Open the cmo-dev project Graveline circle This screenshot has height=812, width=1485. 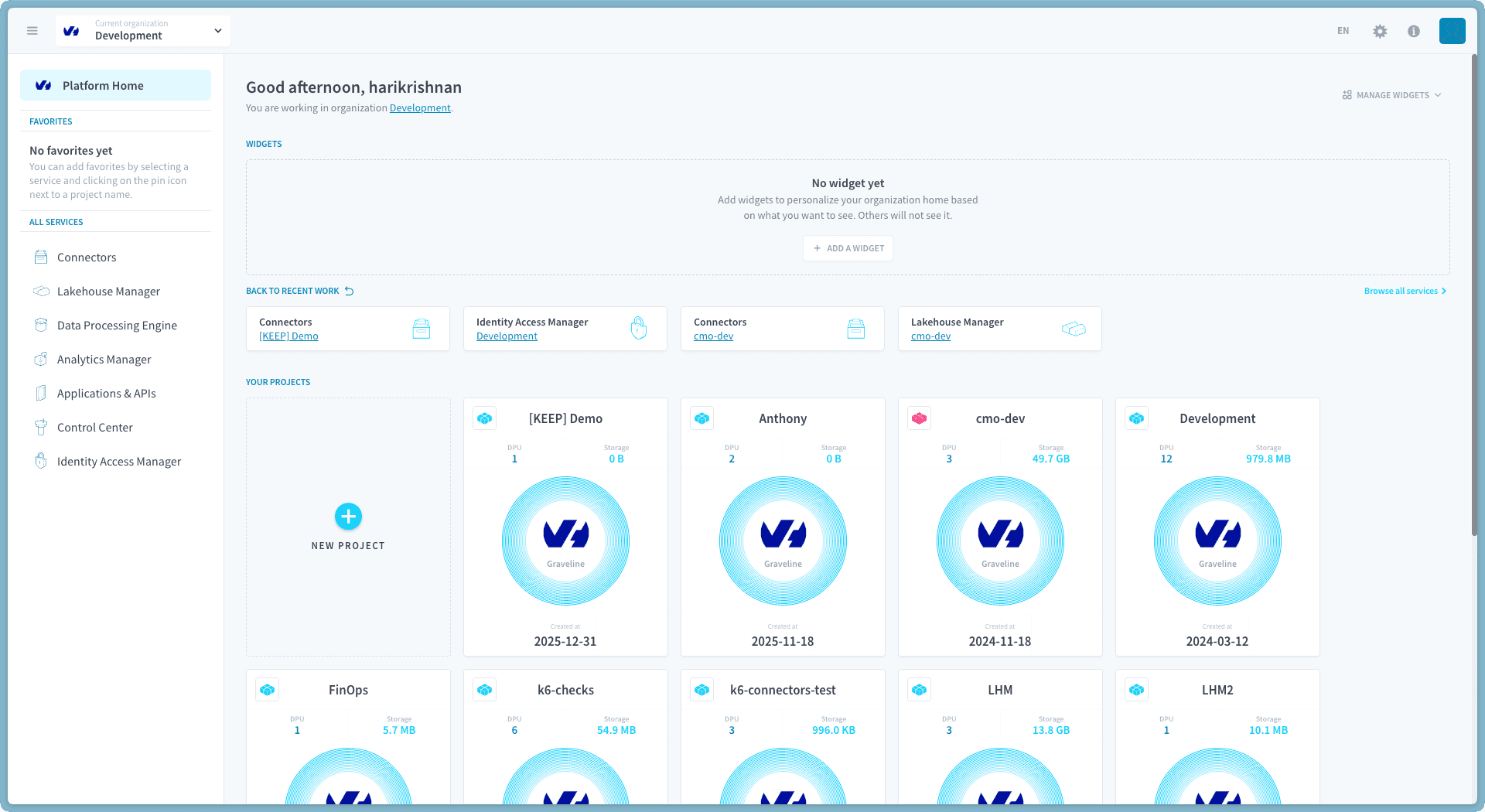(1000, 541)
